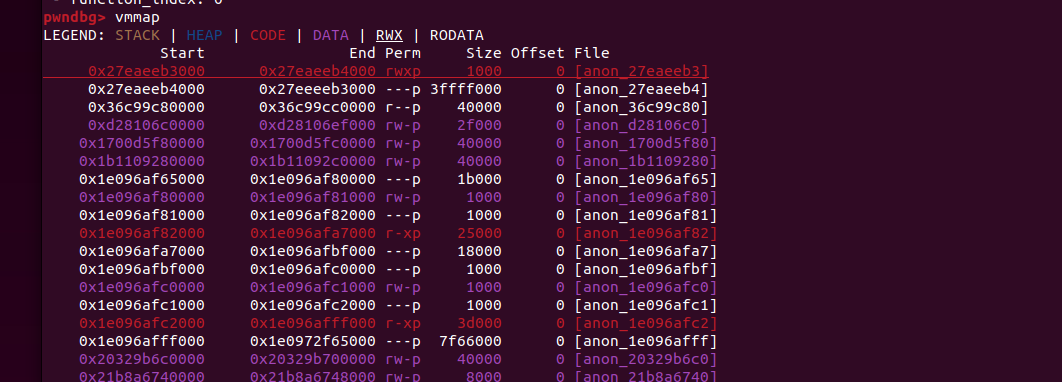The width and height of the screenshot is (1062, 382).
Task: Click file name [anon_20329b6c0]
Action: coord(645,359)
